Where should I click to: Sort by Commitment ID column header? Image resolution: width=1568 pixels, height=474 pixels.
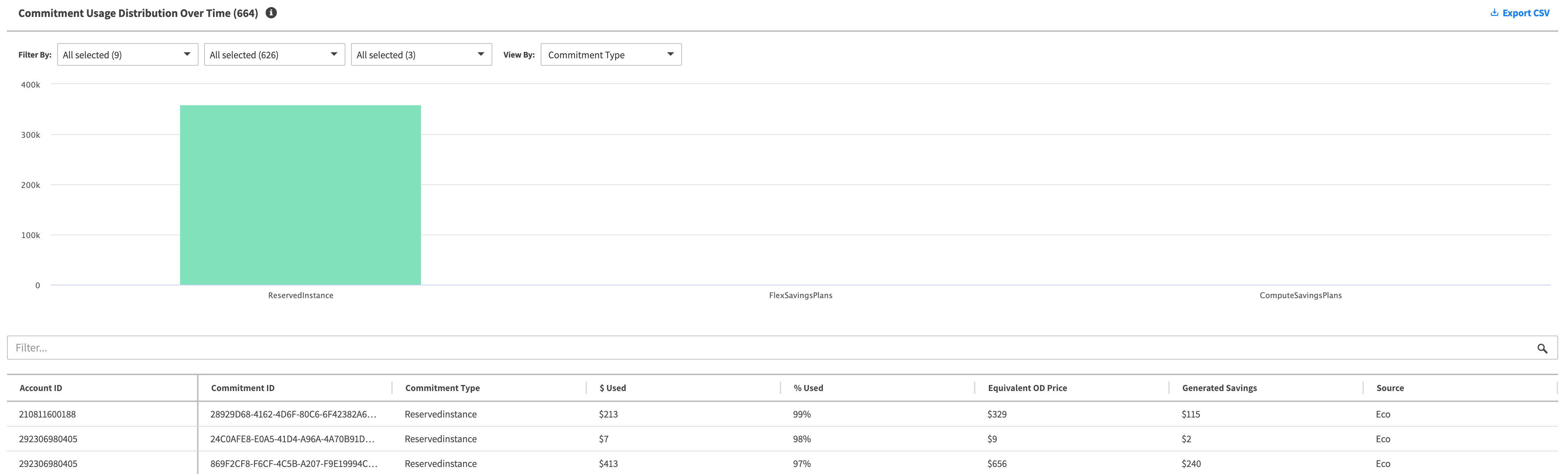pos(242,388)
